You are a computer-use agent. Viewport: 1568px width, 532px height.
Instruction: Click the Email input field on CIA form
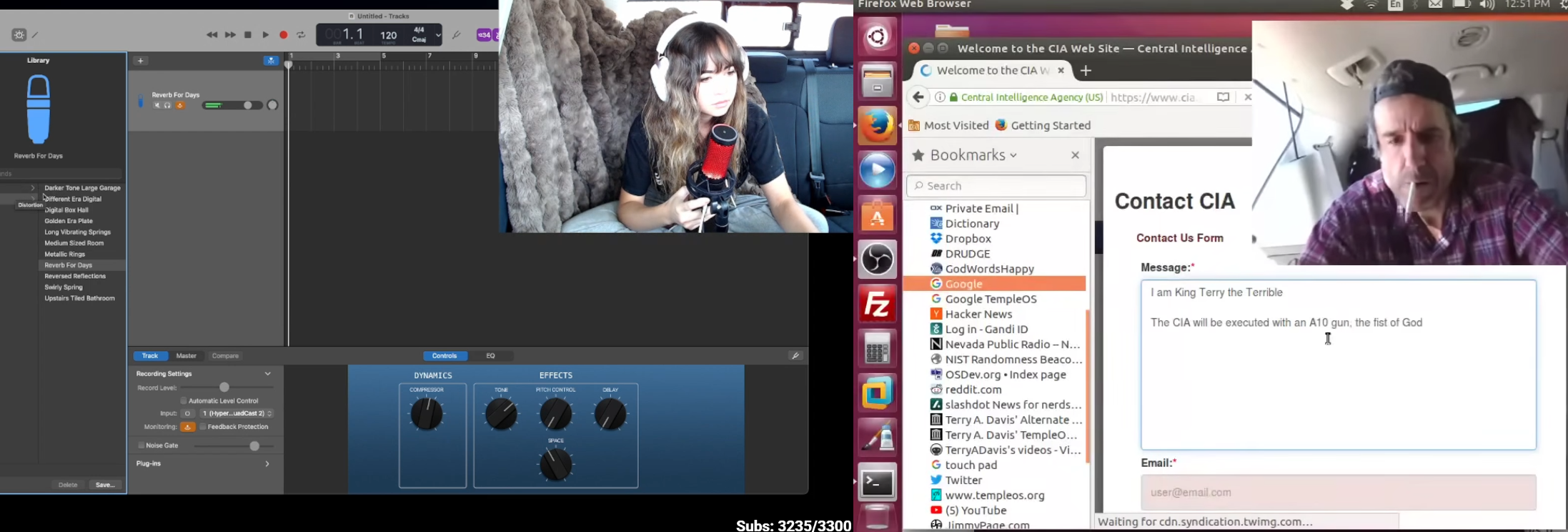pyautogui.click(x=1338, y=493)
